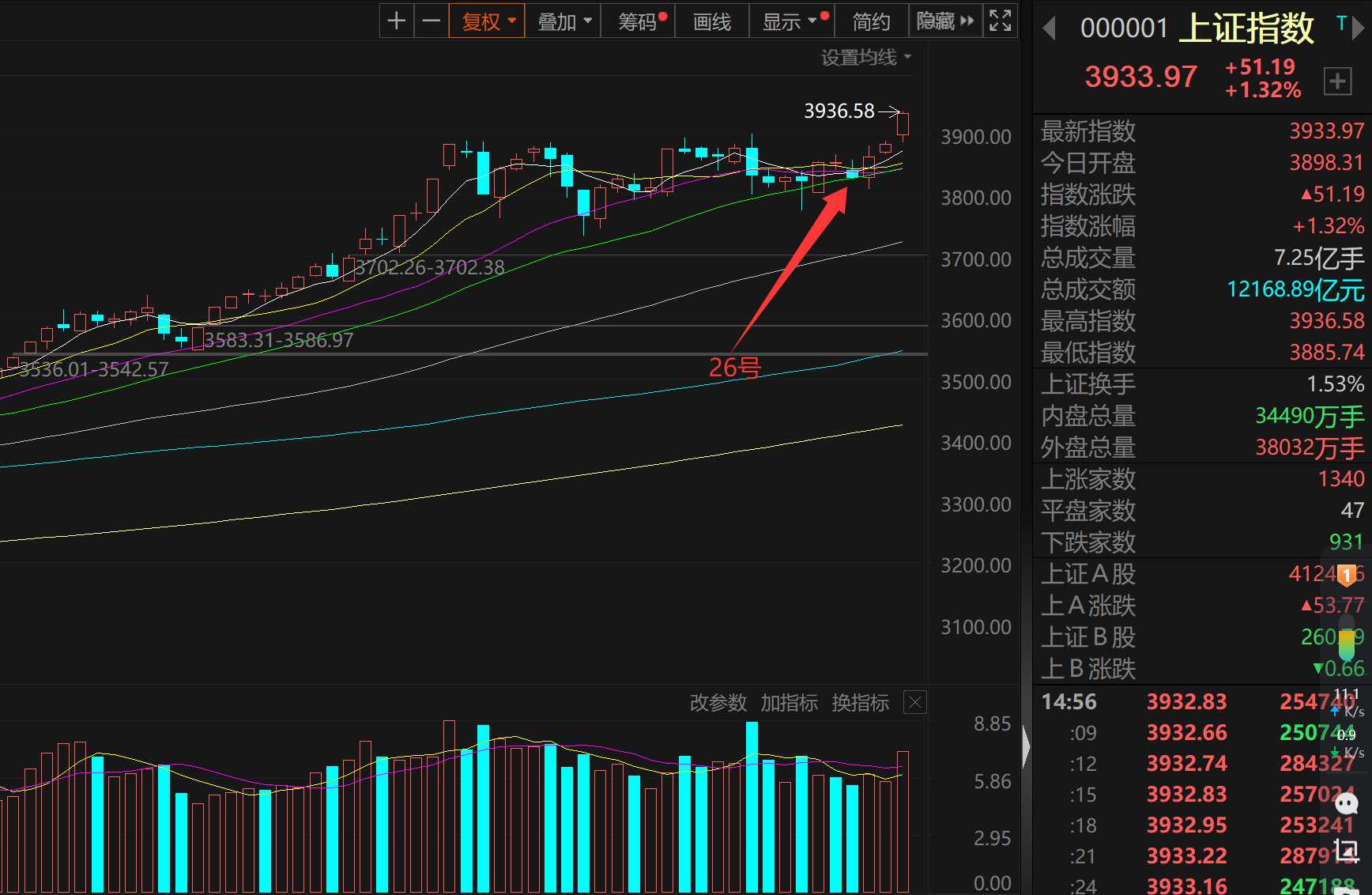Open the 复权 dropdown
Screen dimensions: 1372x895
point(488,21)
